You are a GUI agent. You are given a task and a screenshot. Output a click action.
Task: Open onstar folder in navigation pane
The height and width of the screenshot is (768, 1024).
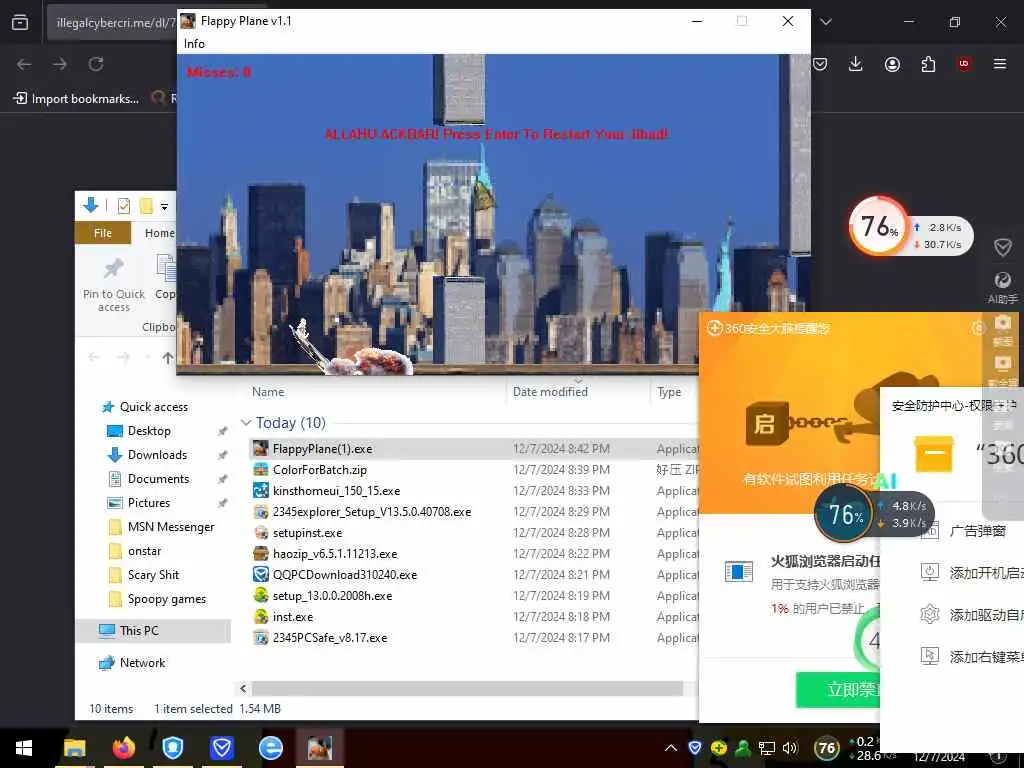(144, 551)
